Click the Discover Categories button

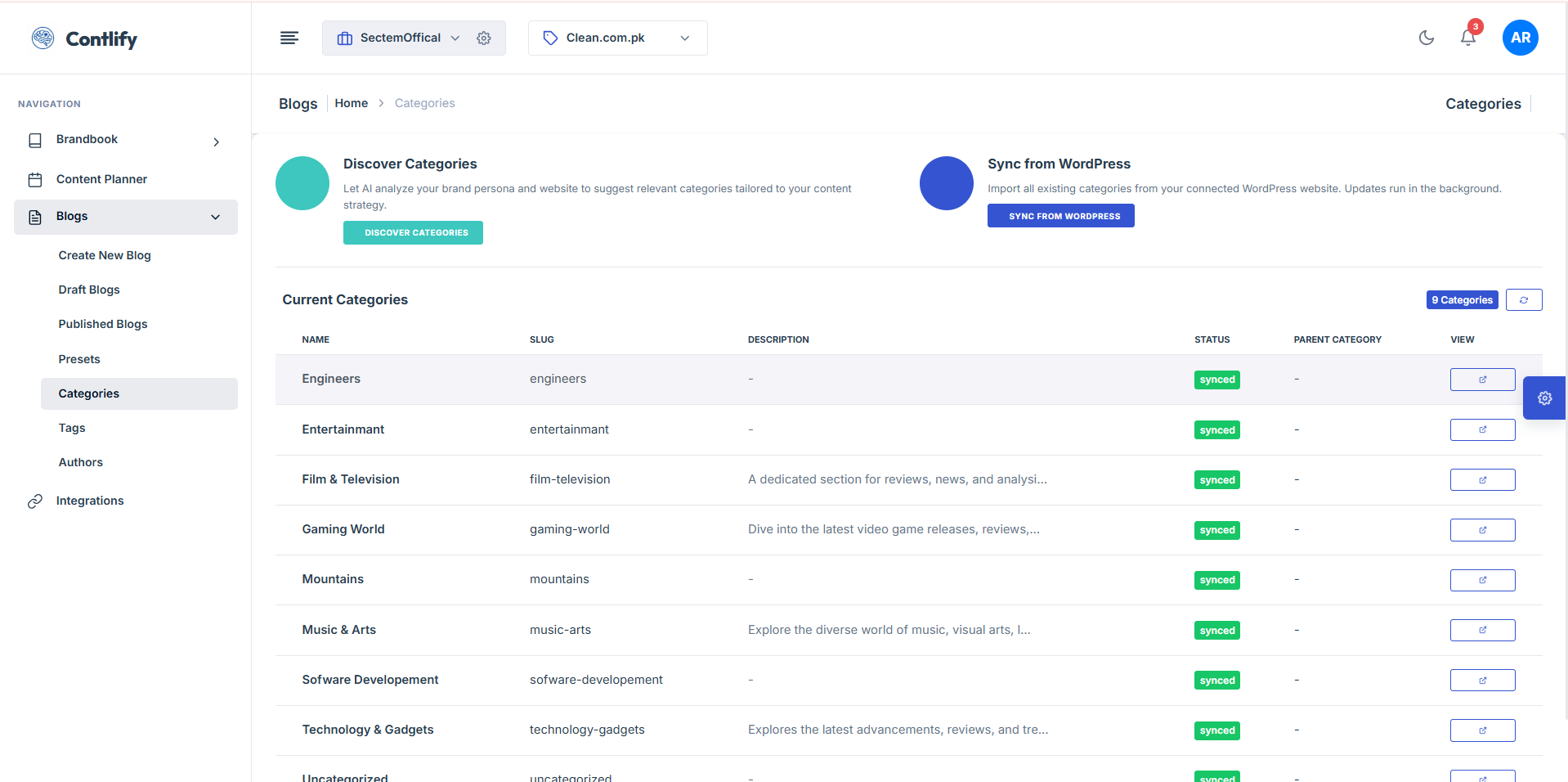[x=413, y=233]
